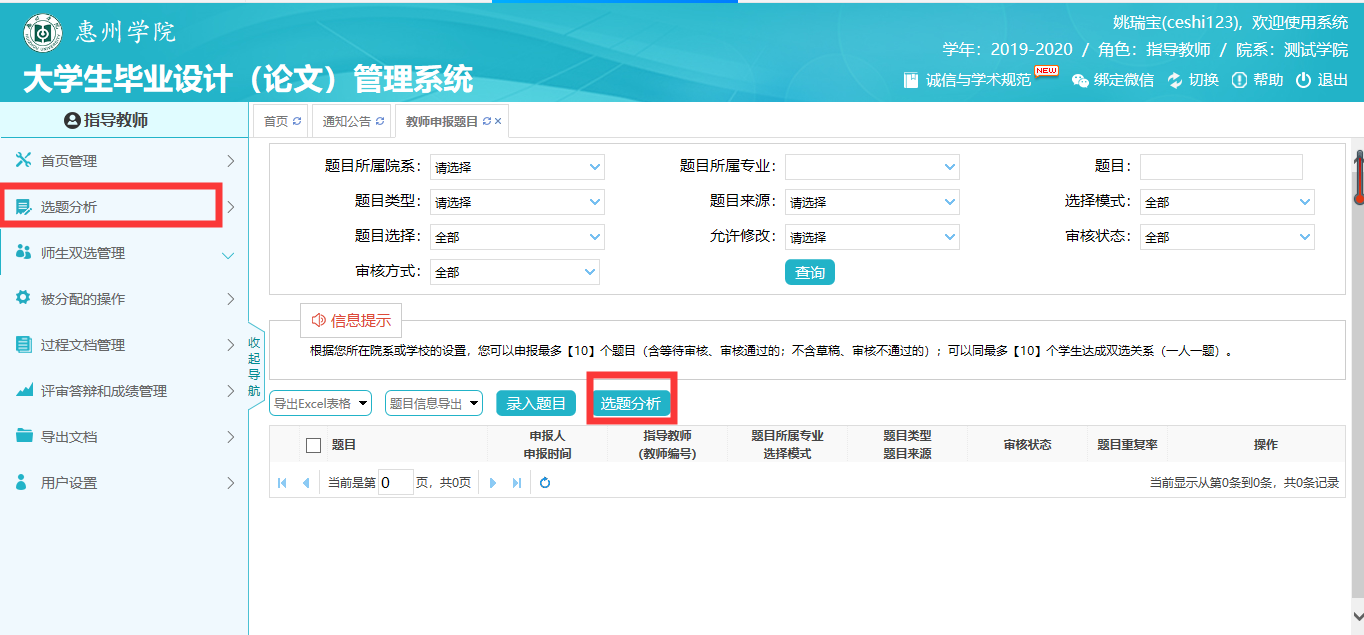The height and width of the screenshot is (635, 1364).
Task: Open the academic integrity norms icon
Action: tap(911, 80)
